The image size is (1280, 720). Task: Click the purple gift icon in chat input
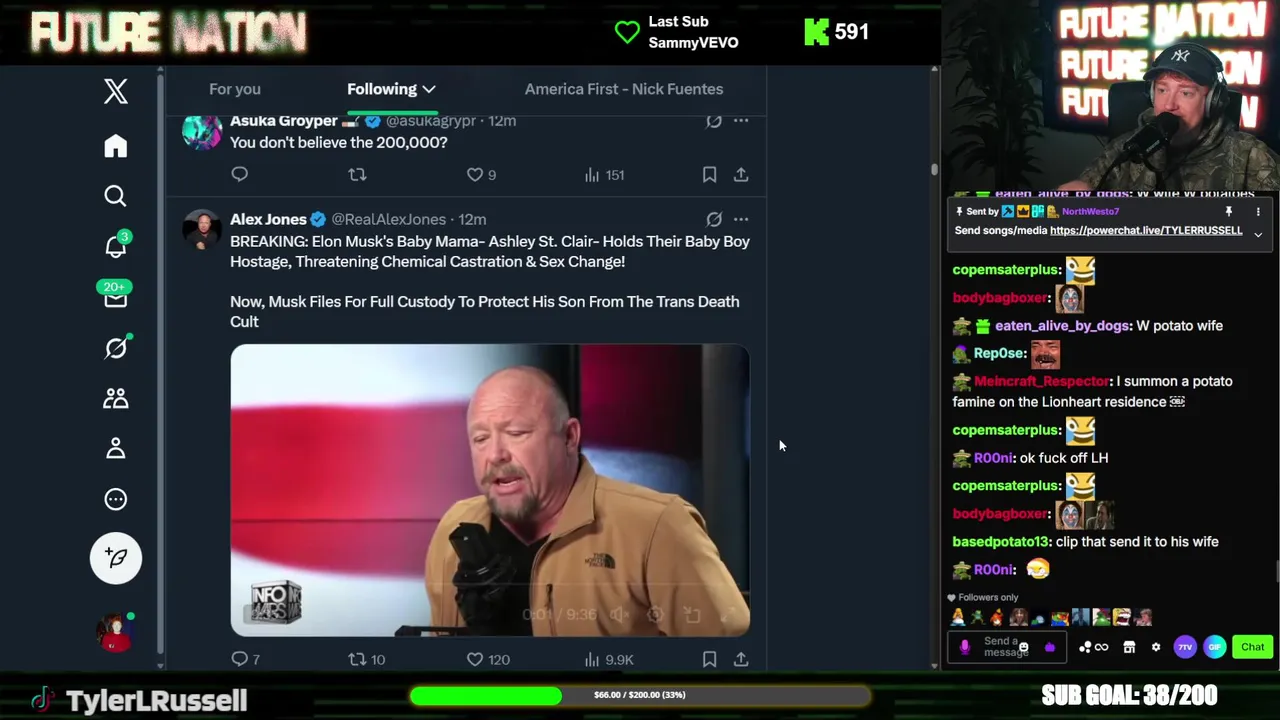point(1050,648)
